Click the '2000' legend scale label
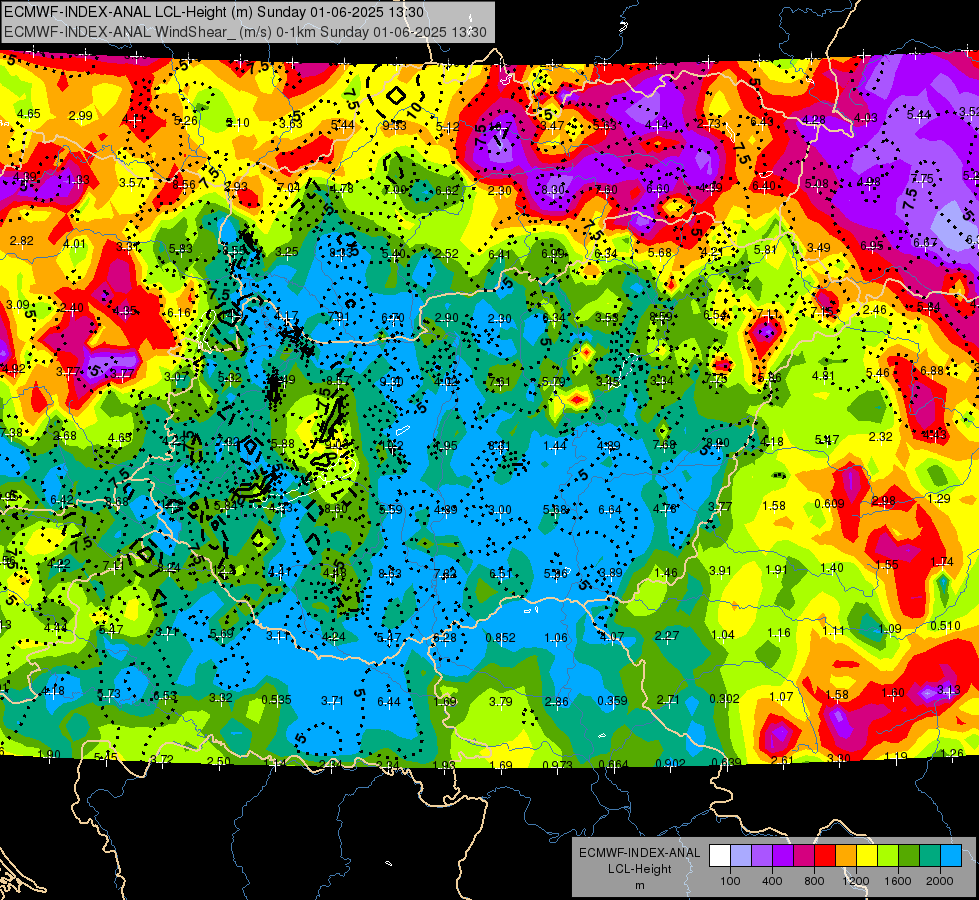Viewport: 979px width, 900px height. click(939, 881)
